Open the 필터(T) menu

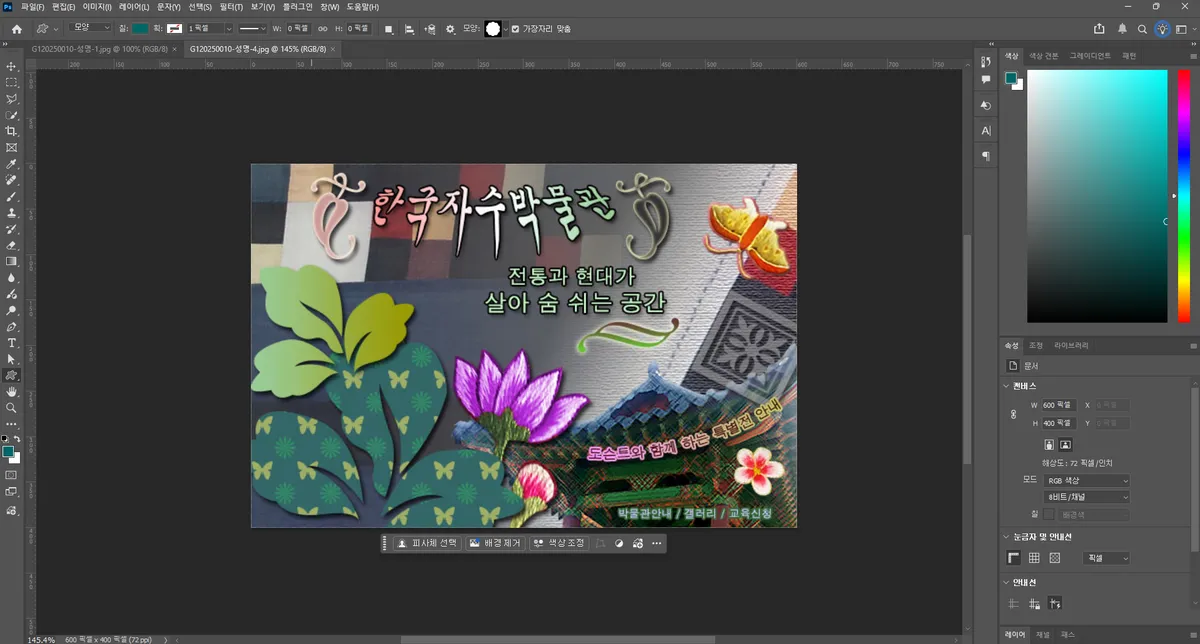[232, 6]
